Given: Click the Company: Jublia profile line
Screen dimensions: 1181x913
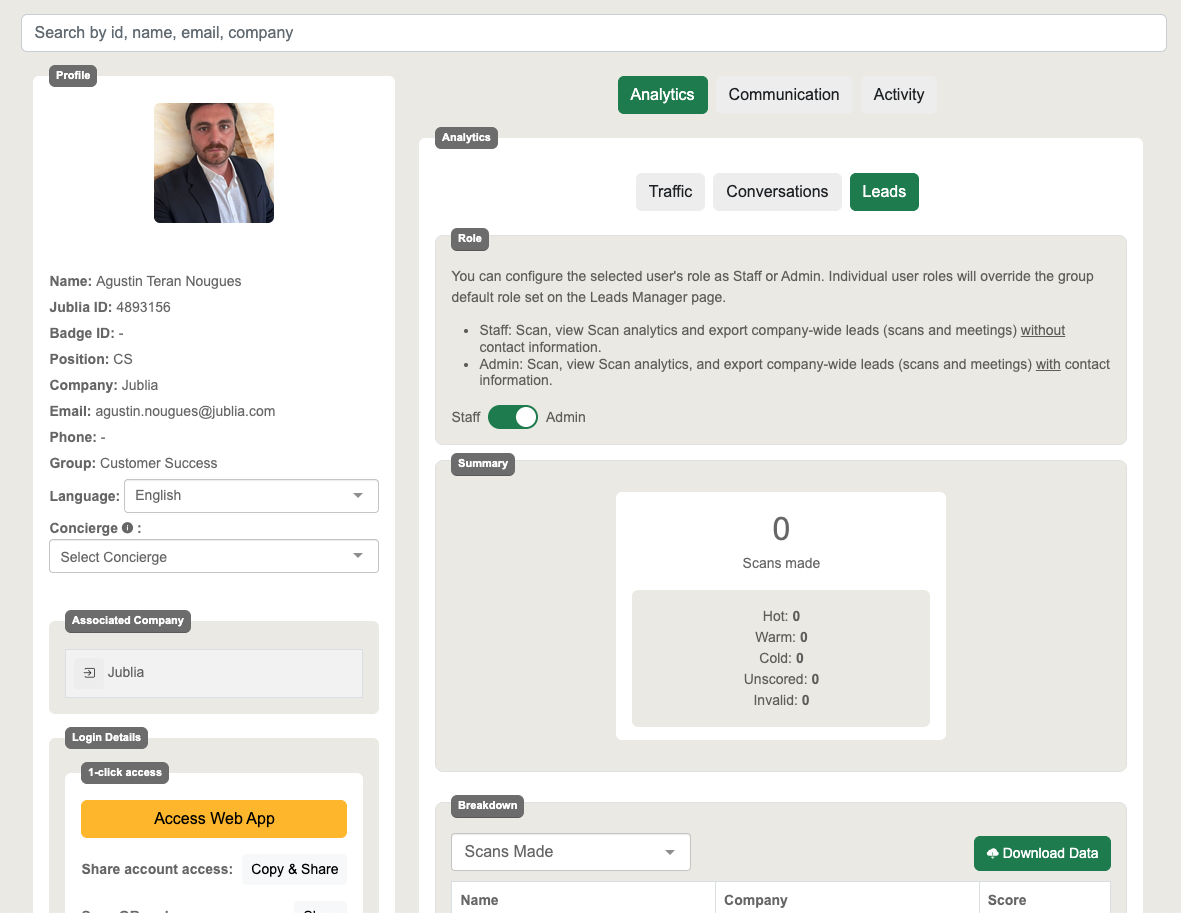Looking at the screenshot, I should (x=104, y=386).
